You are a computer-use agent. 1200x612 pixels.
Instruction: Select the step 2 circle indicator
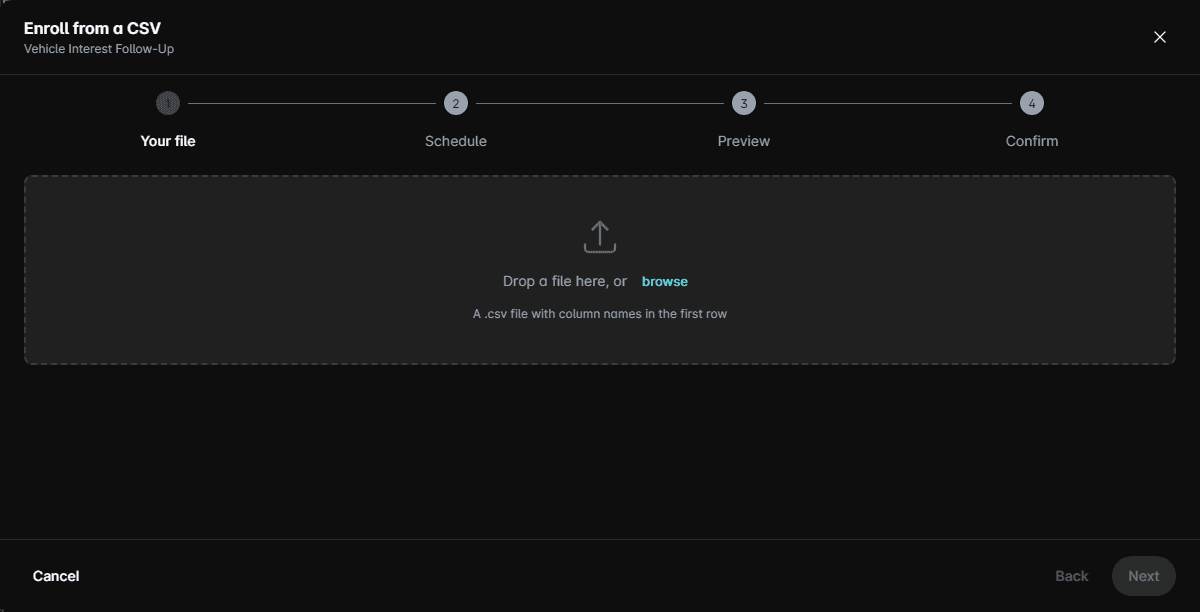[456, 103]
